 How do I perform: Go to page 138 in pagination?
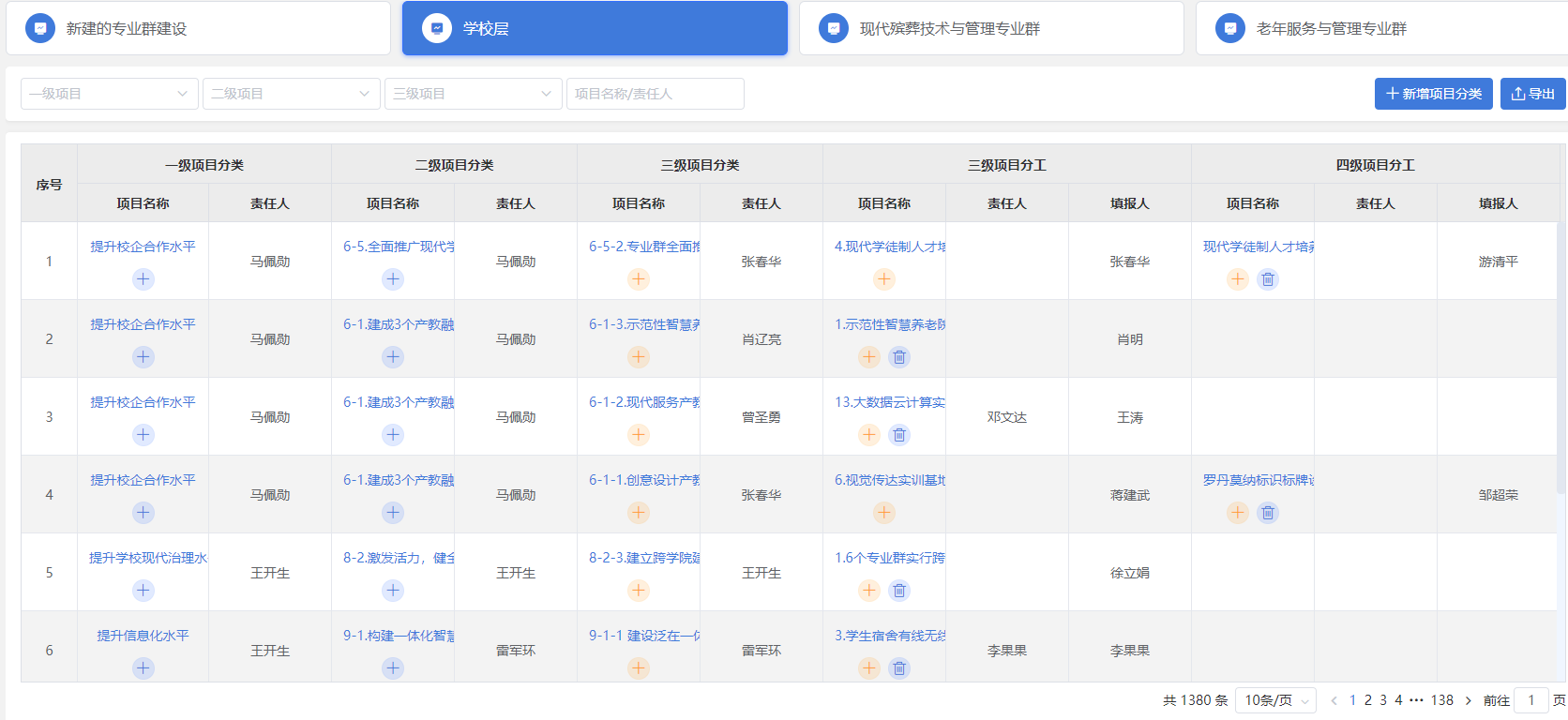(1441, 700)
